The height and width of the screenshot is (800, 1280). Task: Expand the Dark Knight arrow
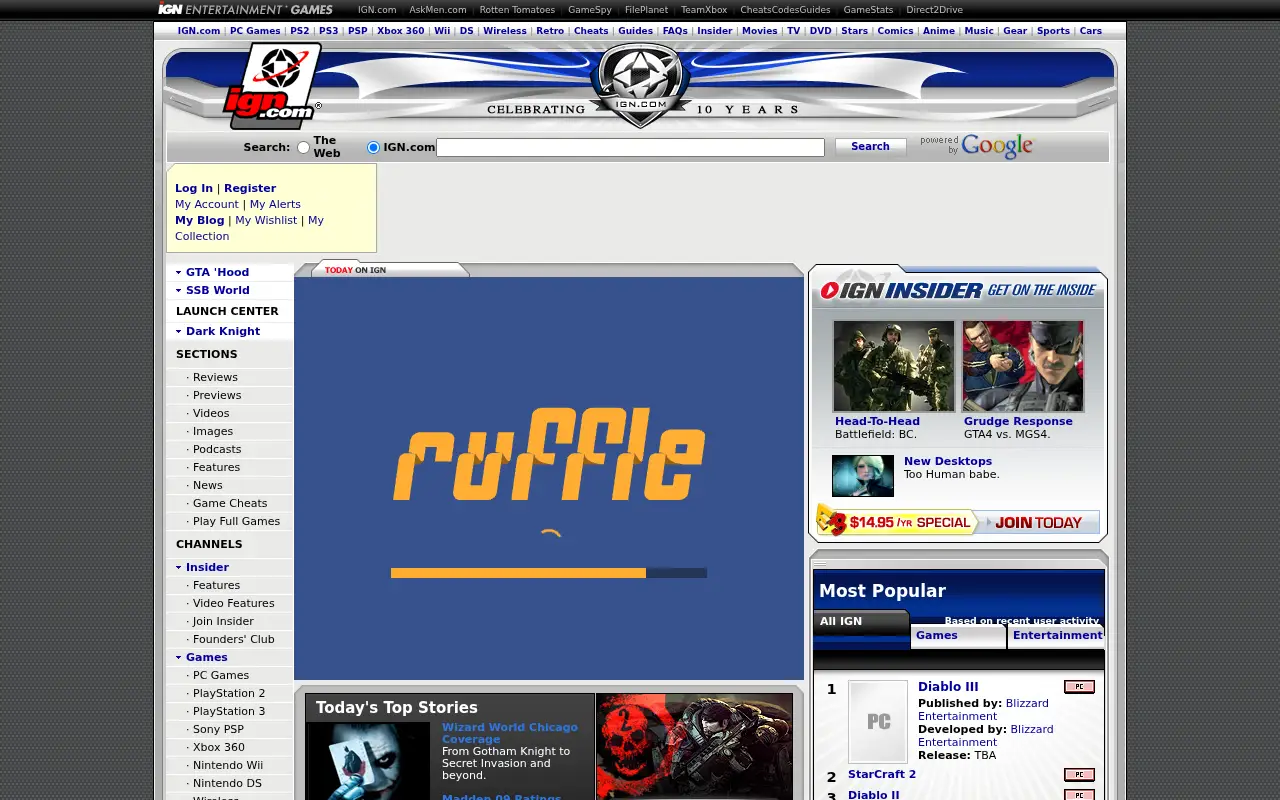click(179, 331)
